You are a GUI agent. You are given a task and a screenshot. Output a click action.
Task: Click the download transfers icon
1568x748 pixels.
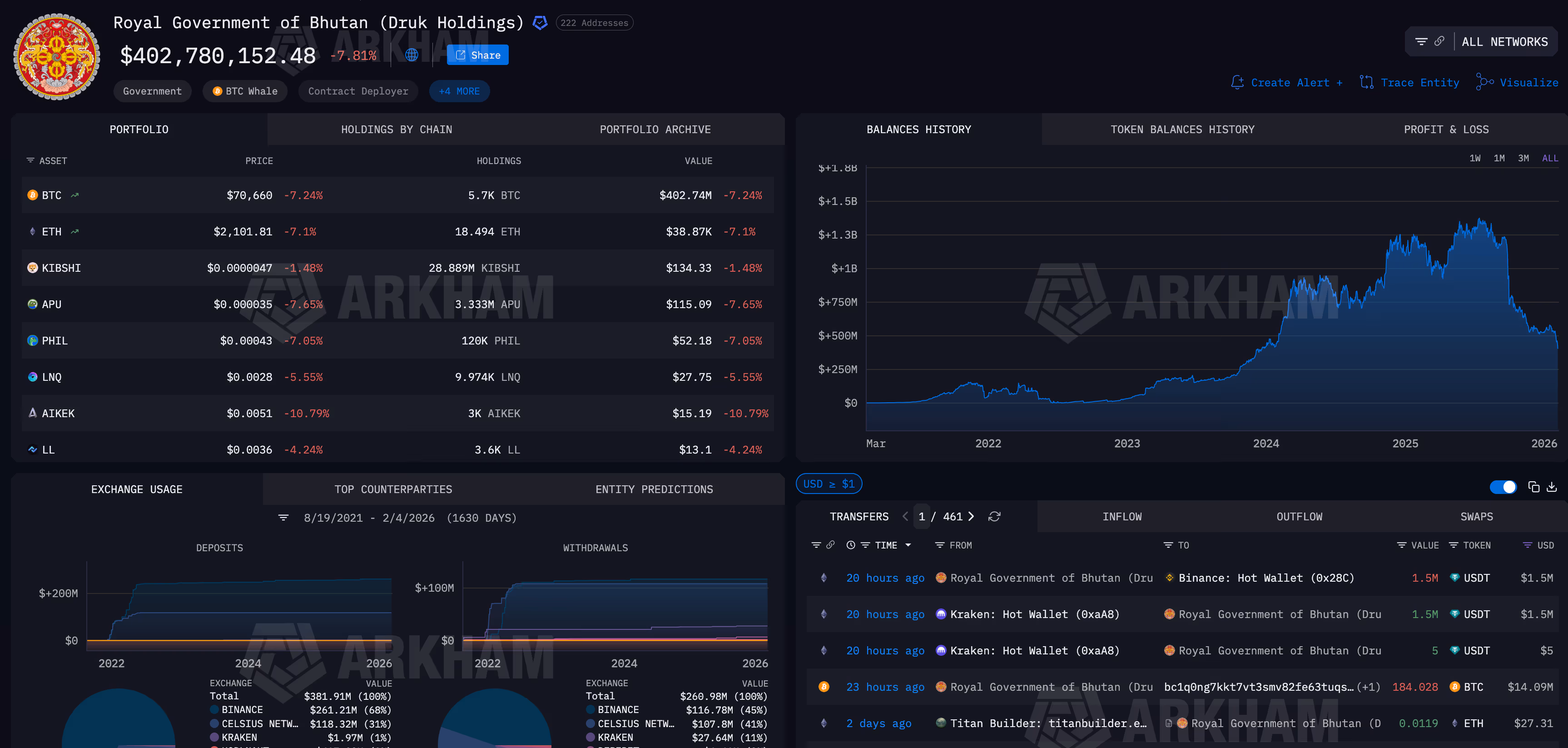pos(1552,487)
